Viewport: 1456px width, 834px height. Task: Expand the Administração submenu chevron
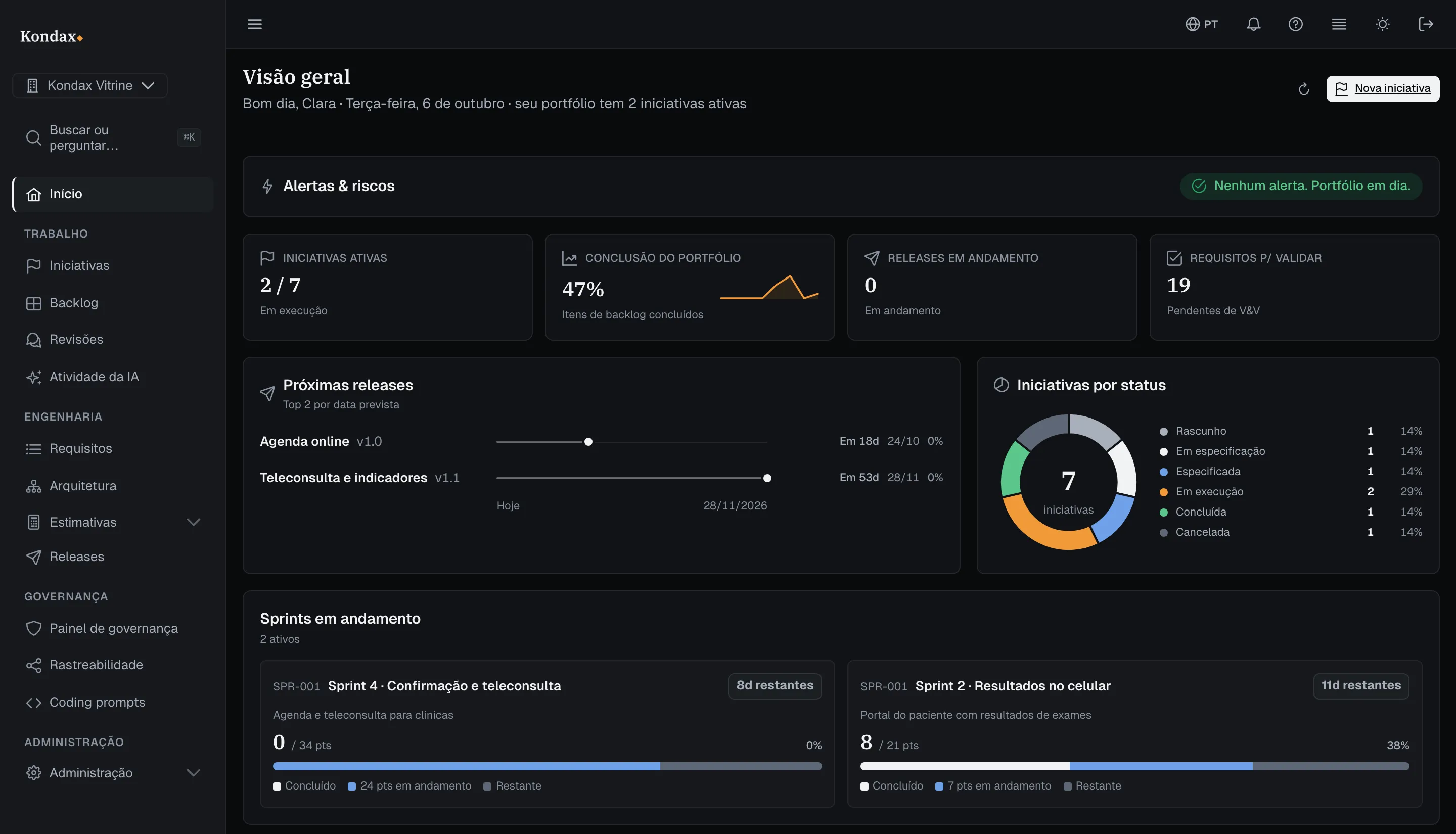[x=194, y=773]
